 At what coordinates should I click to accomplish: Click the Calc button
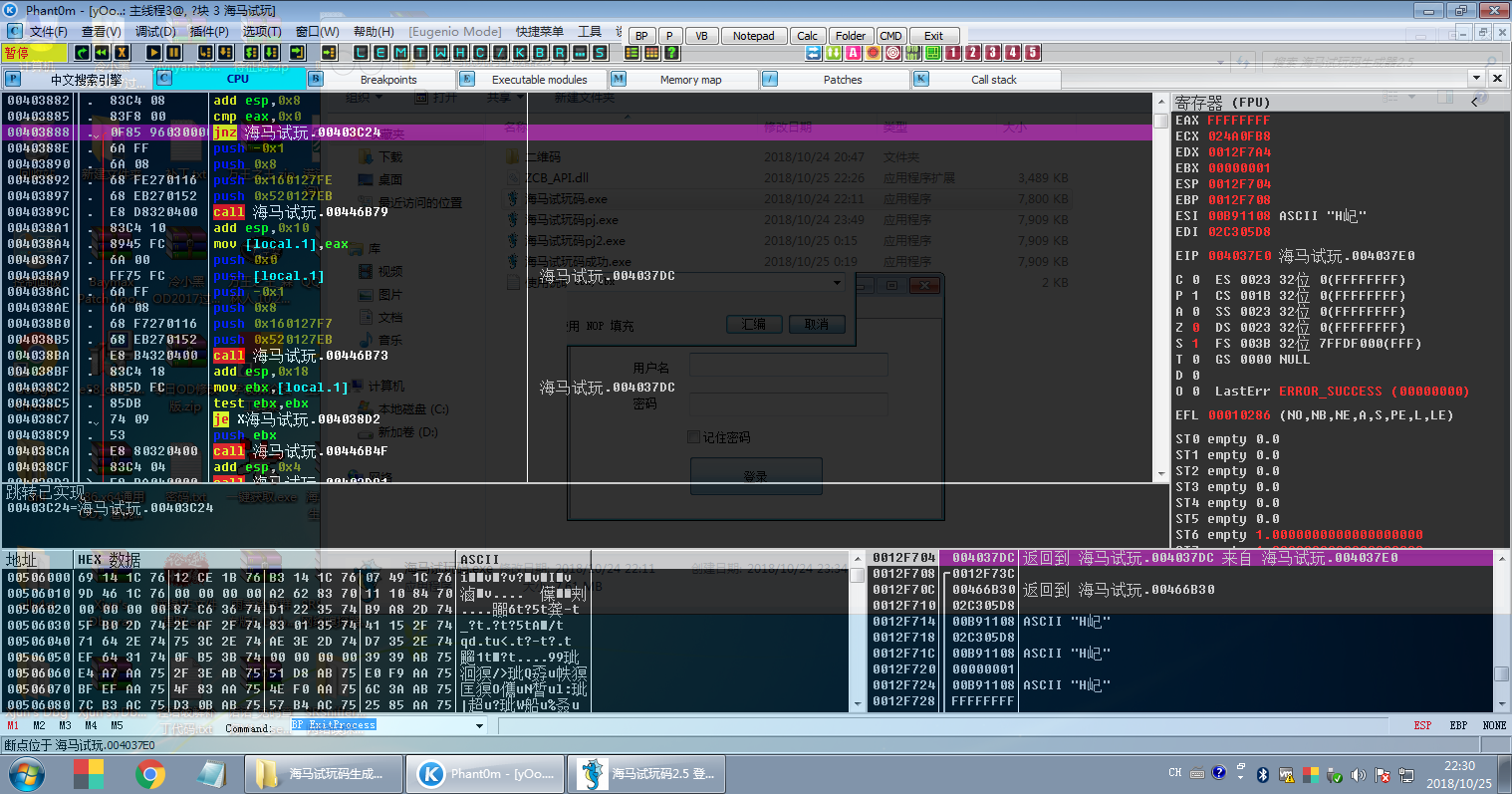coord(807,36)
